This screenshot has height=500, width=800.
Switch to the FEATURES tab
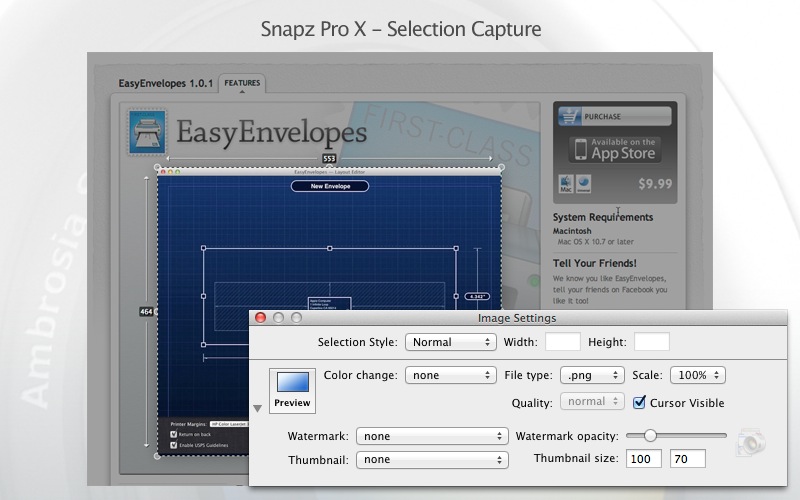[x=242, y=83]
